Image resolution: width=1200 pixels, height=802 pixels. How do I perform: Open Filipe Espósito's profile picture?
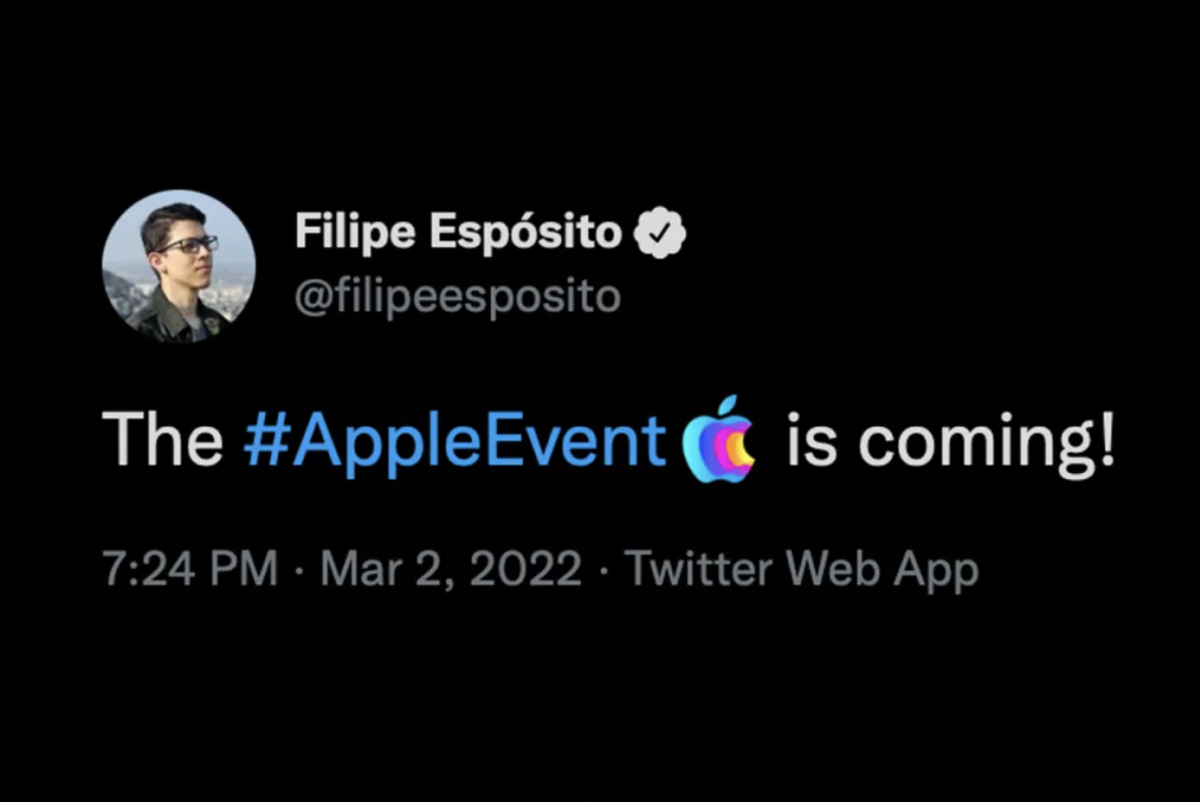[178, 266]
